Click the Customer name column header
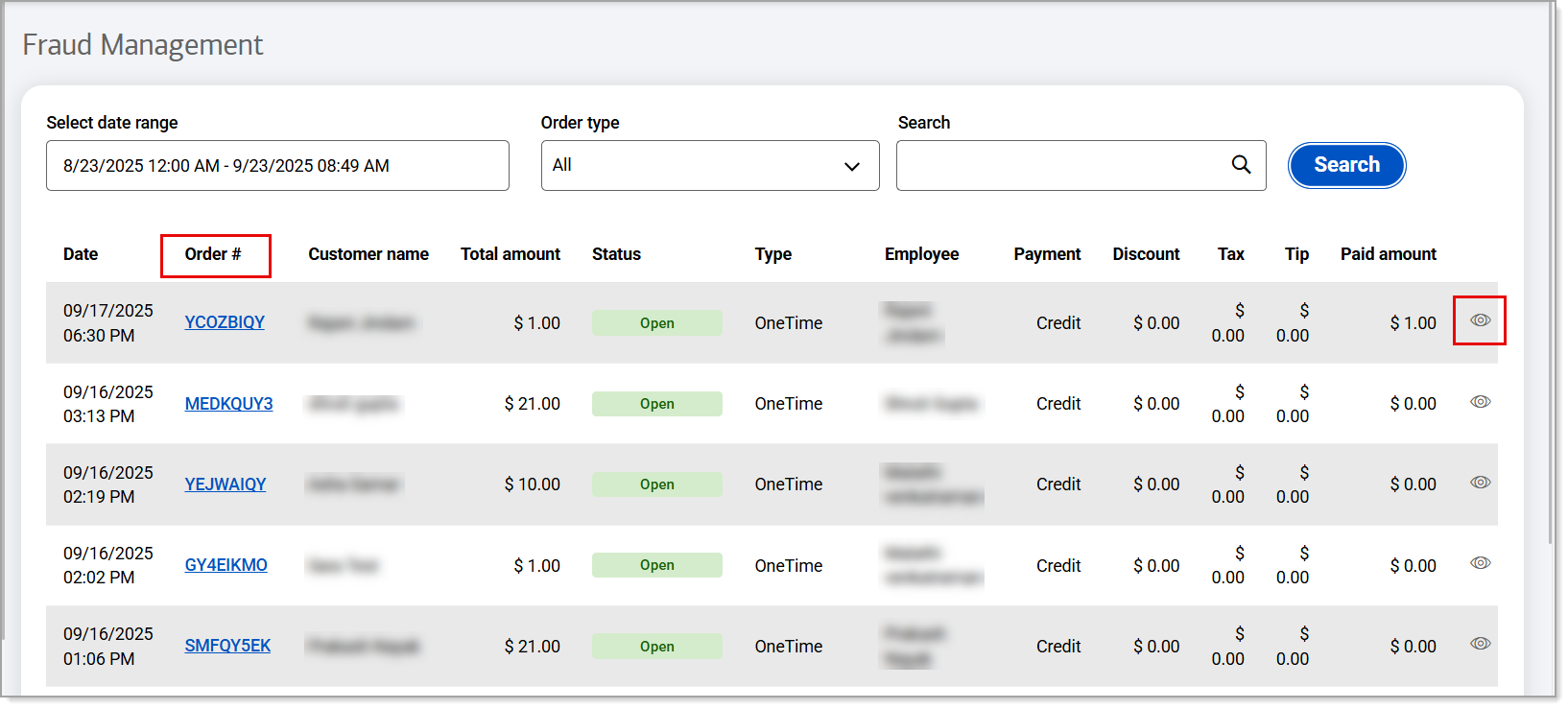Image resolution: width=1568 pixels, height=709 pixels. coord(368,254)
